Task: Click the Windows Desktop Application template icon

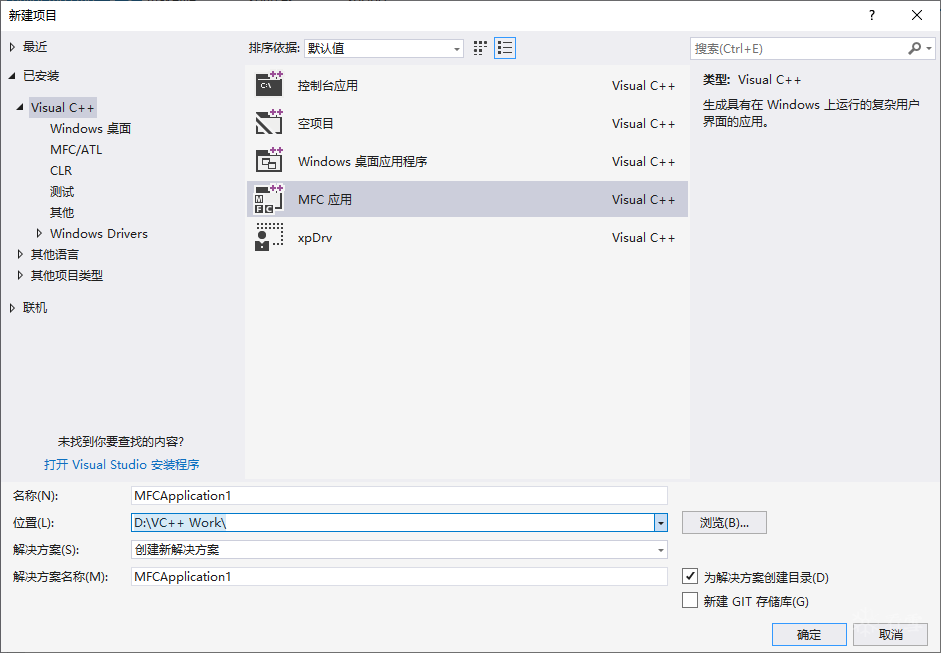Action: pyautogui.click(x=269, y=160)
